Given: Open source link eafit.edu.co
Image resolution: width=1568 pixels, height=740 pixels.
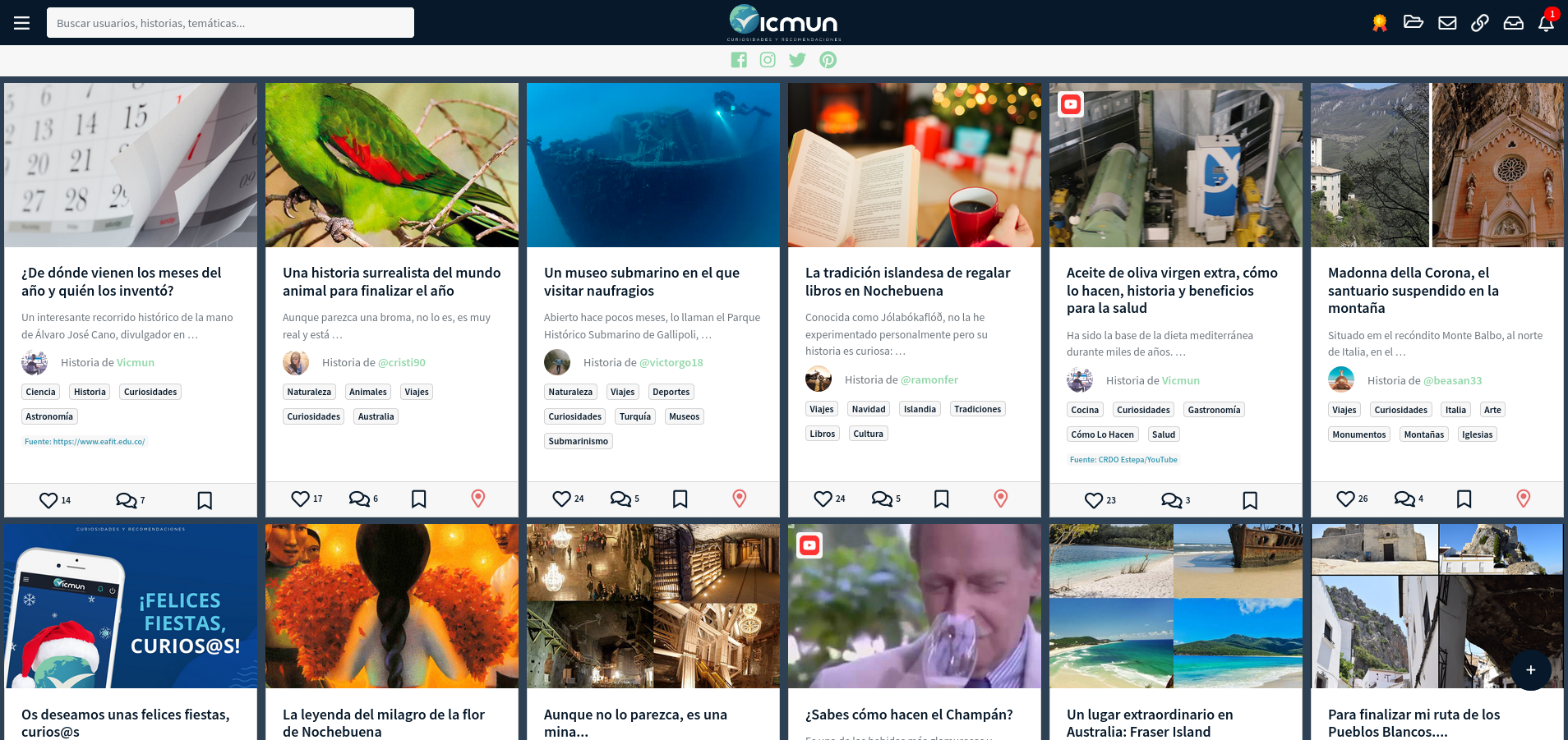Looking at the screenshot, I should click(85, 442).
